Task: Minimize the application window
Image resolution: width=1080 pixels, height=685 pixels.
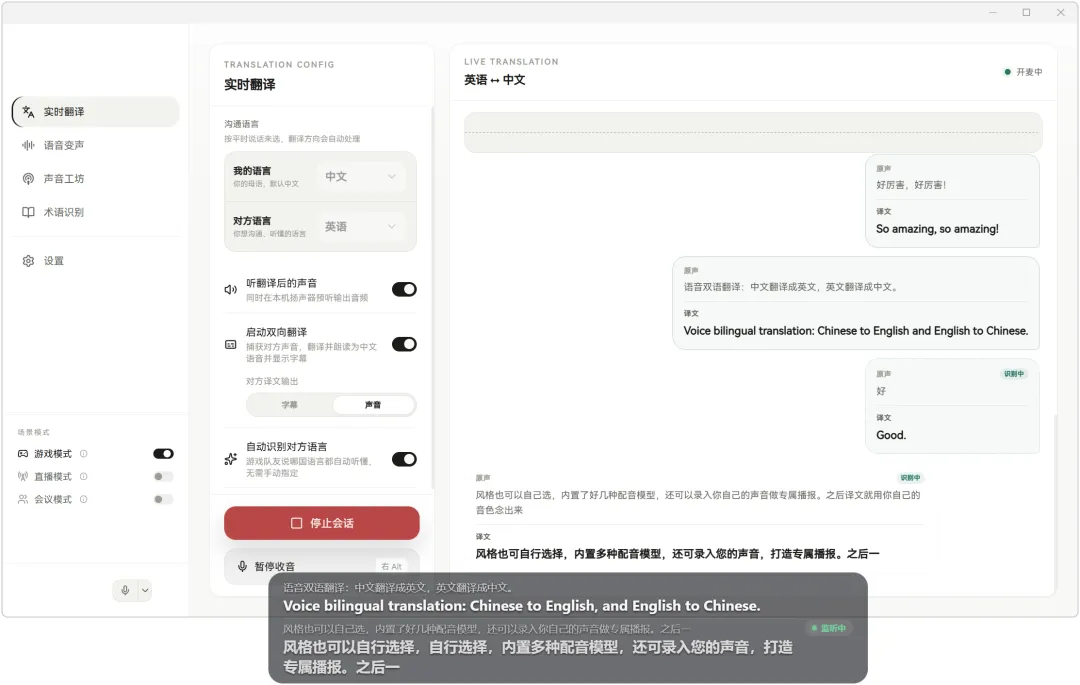Action: click(993, 12)
